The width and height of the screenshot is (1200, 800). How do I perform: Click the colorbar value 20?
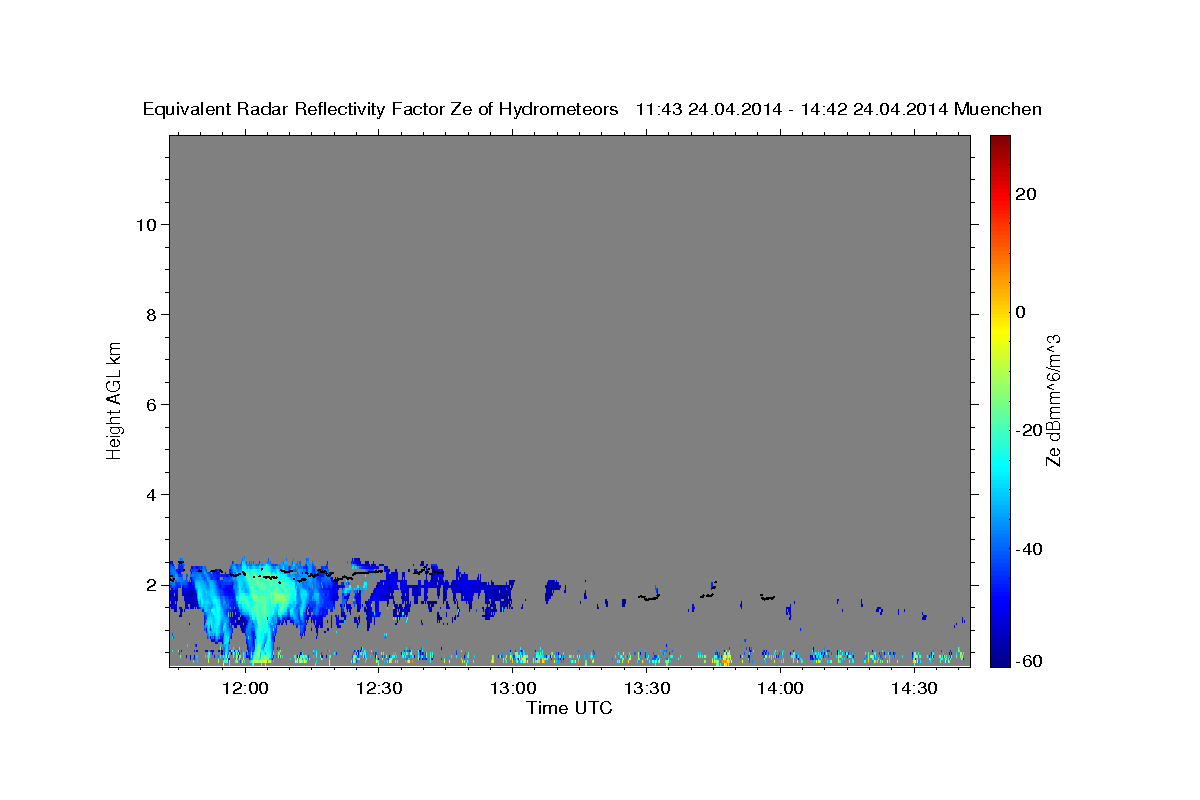[x=1026, y=194]
